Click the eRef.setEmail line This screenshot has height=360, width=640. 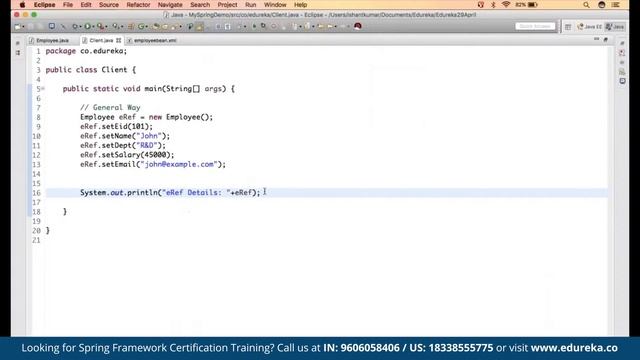pos(153,164)
